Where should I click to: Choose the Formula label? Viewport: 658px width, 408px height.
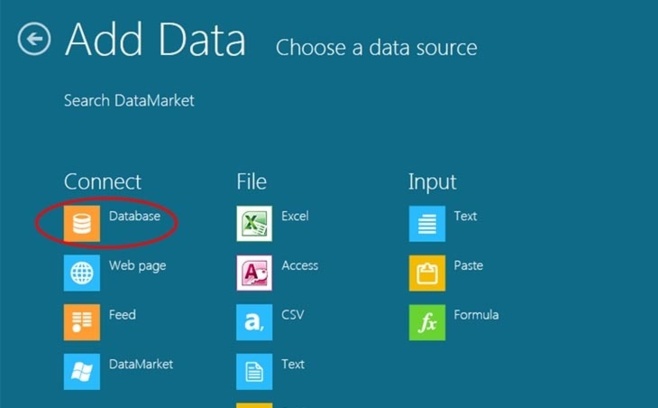476,315
